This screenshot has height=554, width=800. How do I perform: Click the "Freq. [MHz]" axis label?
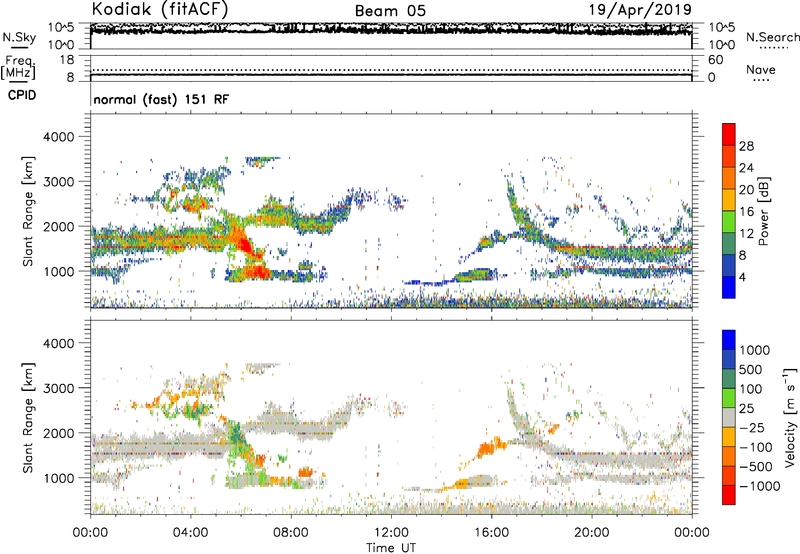[x=18, y=67]
